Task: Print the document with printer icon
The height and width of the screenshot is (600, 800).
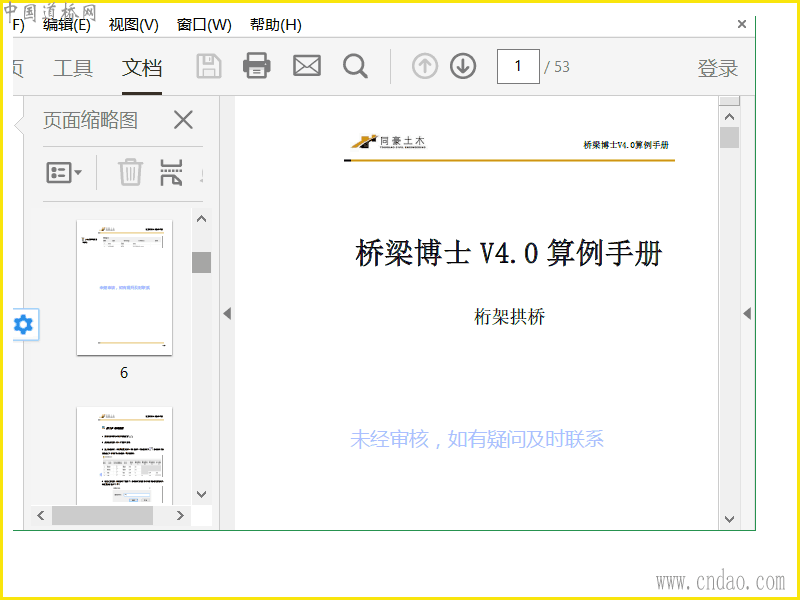Action: point(257,66)
